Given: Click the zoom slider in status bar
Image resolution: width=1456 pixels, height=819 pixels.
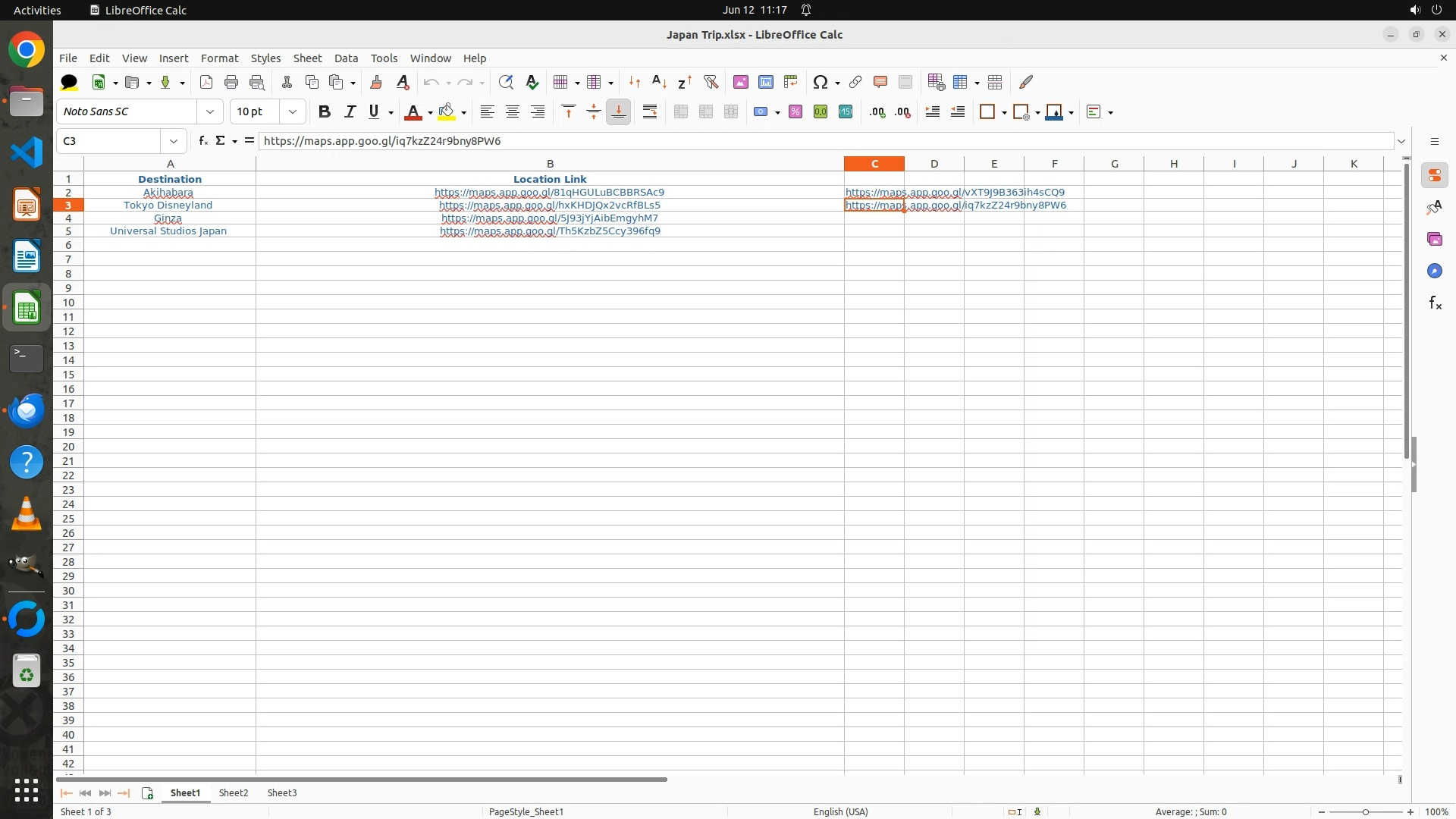Looking at the screenshot, I should [x=1366, y=811].
